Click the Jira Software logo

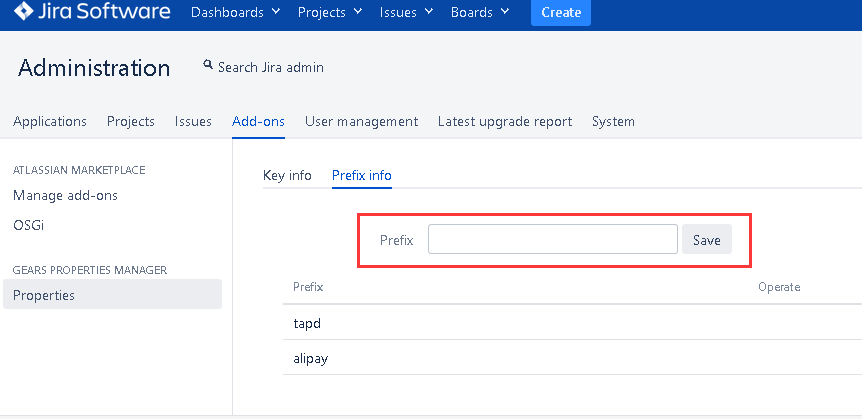click(x=92, y=12)
